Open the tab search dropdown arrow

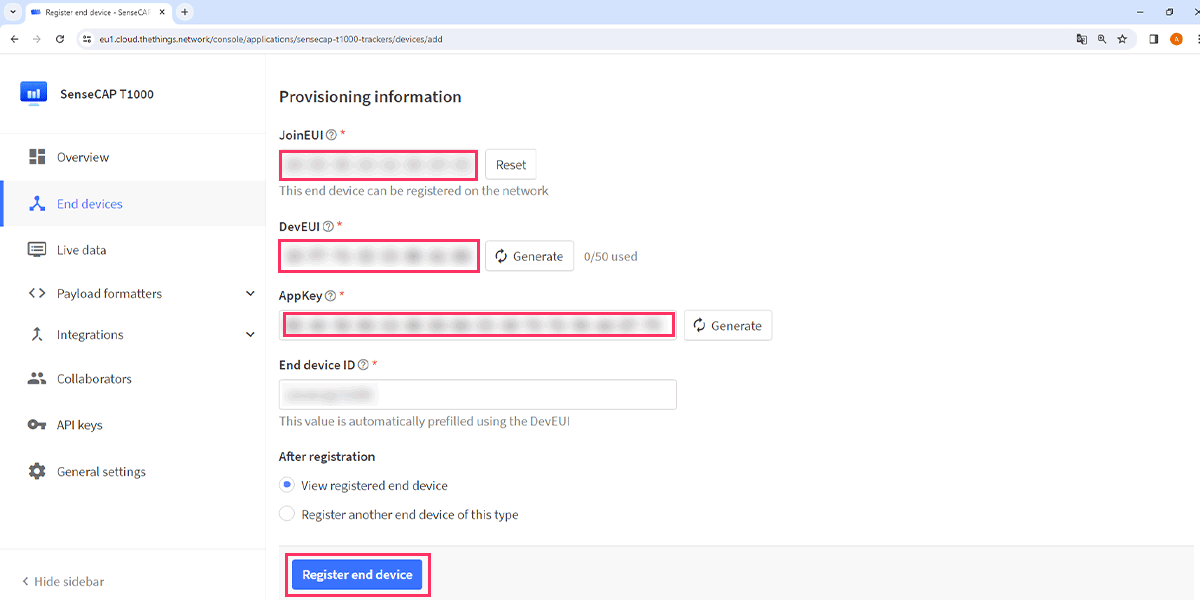11,12
